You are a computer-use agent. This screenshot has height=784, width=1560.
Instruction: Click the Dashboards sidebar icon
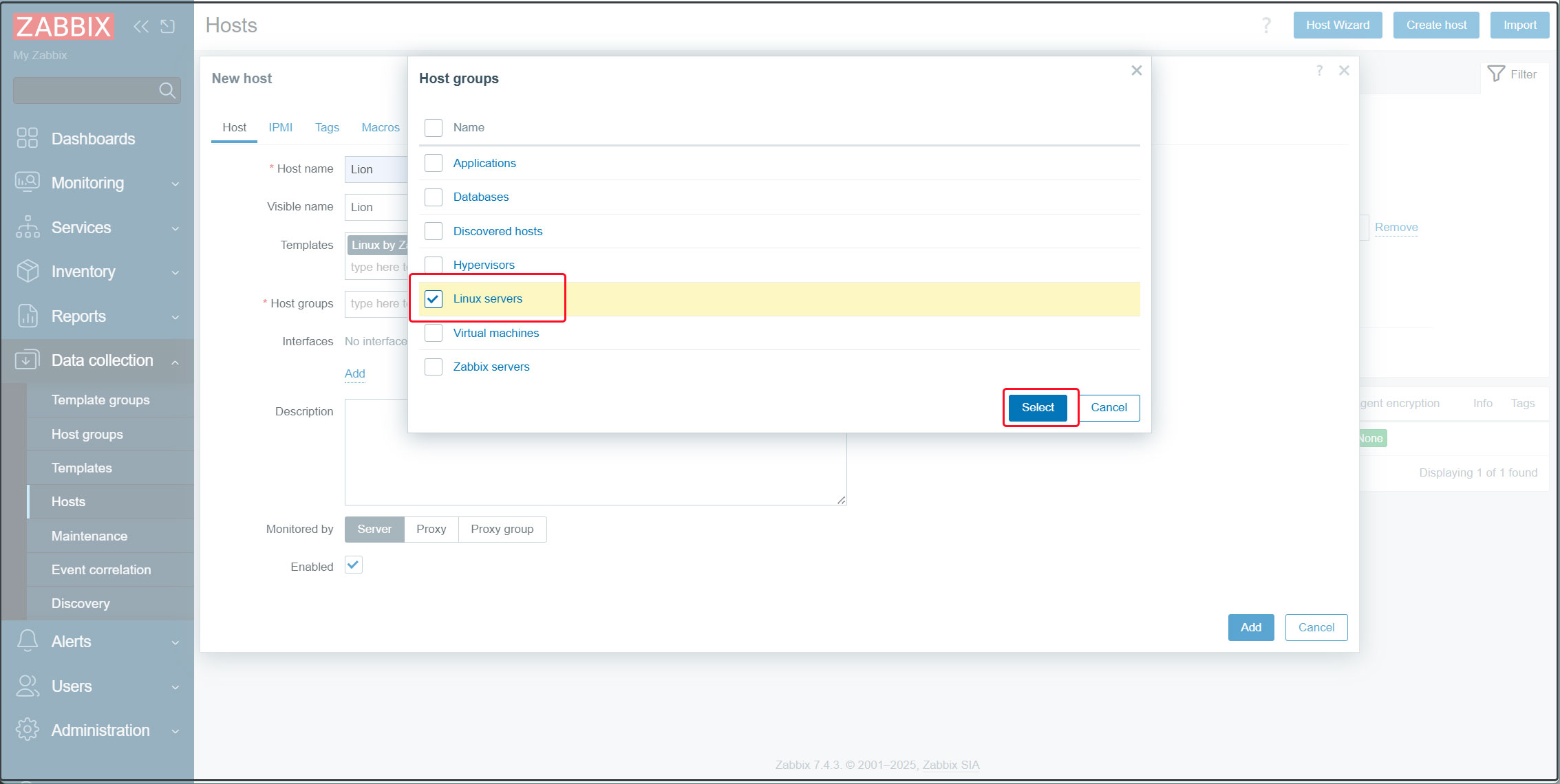[27, 138]
